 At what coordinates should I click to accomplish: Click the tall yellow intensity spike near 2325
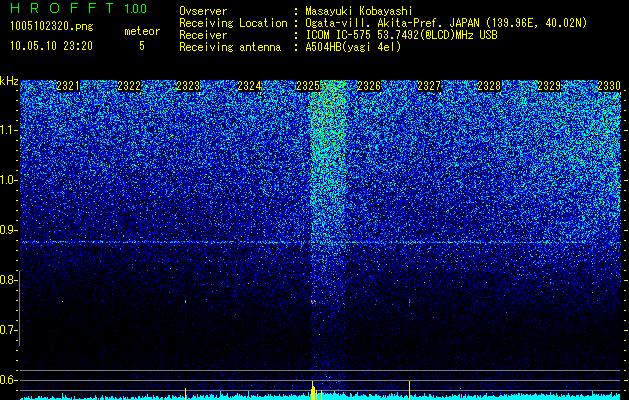(x=313, y=390)
